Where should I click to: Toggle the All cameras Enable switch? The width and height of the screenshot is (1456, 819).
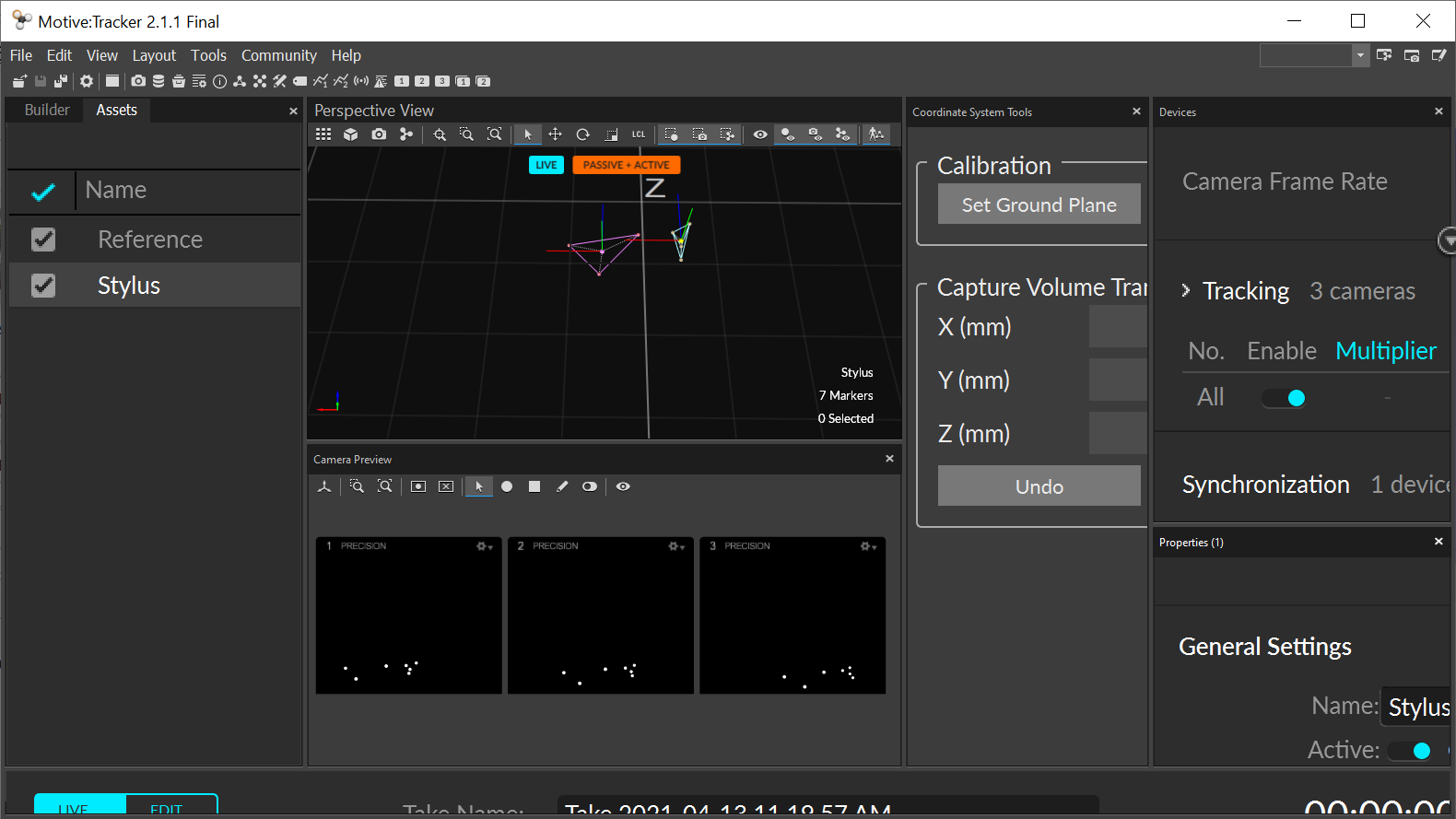click(1284, 398)
